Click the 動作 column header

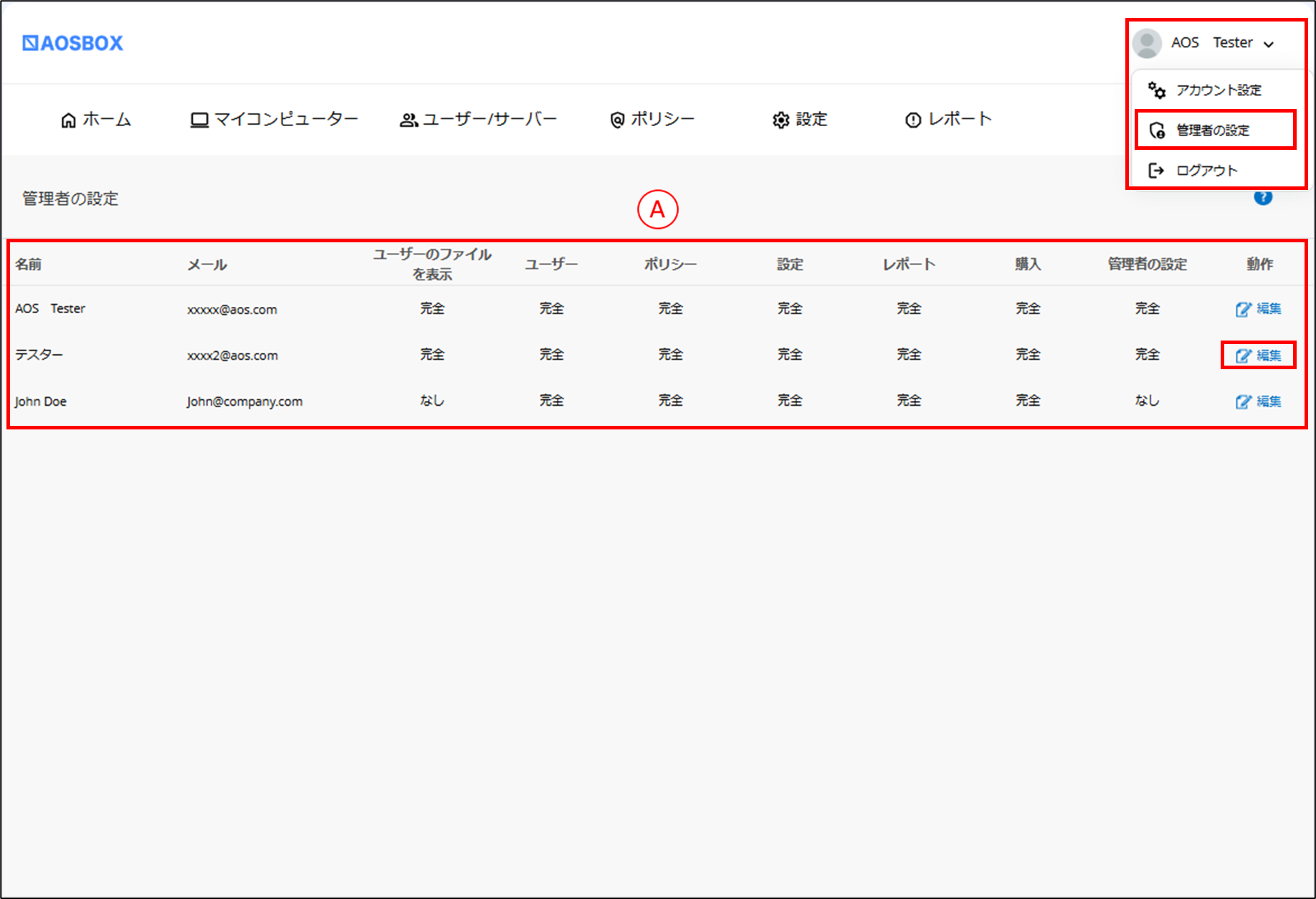click(1259, 264)
